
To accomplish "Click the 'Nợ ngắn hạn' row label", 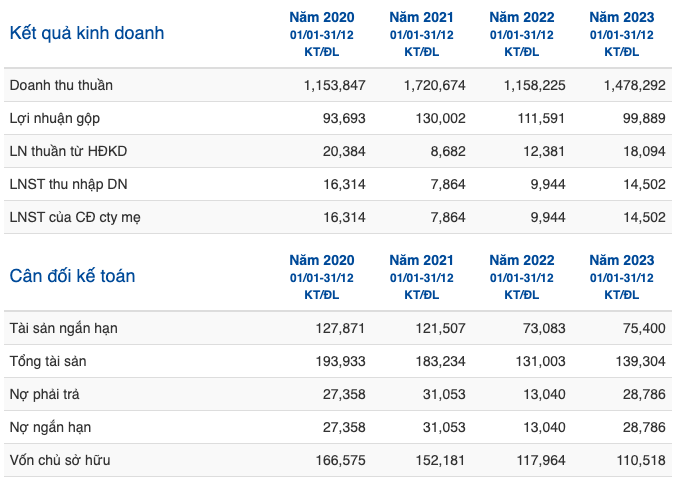I will point(50,427).
